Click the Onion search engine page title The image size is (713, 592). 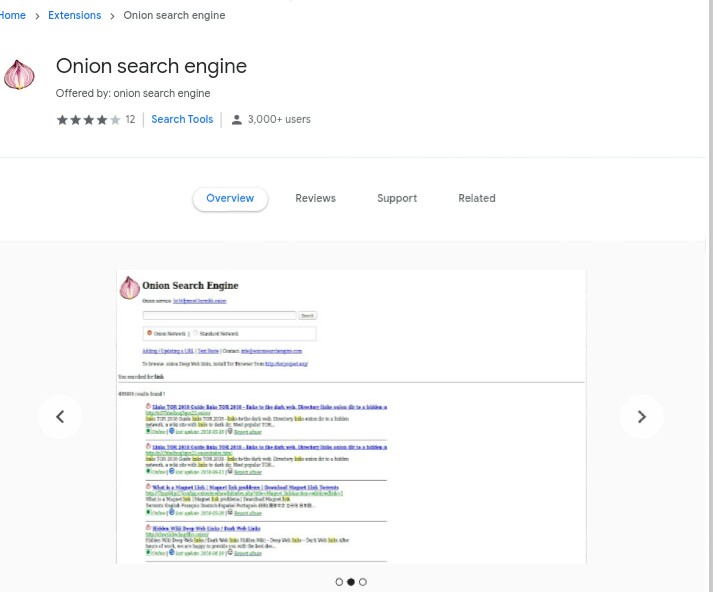coord(151,66)
